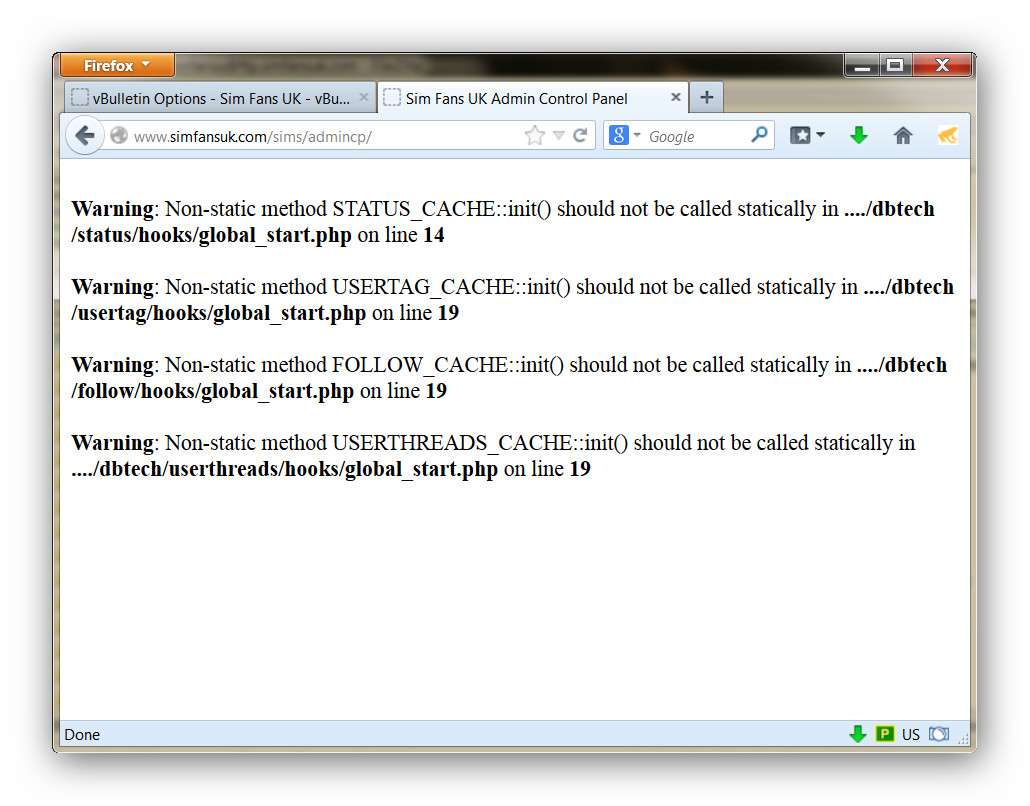Click the Done status text
Image resolution: width=1030 pixels, height=806 pixels.
tap(82, 734)
